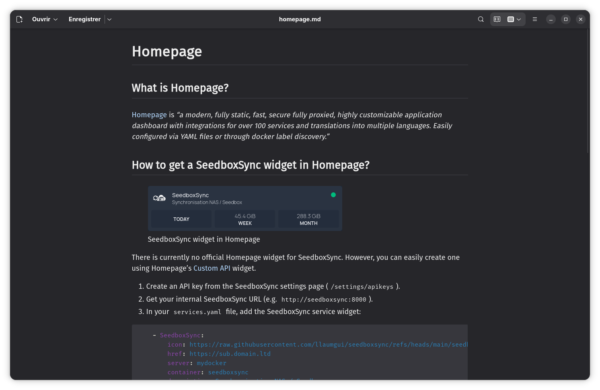The height and width of the screenshot is (390, 600).
Task: Click inline code http://seedboxsync:8000
Action: coord(324,299)
